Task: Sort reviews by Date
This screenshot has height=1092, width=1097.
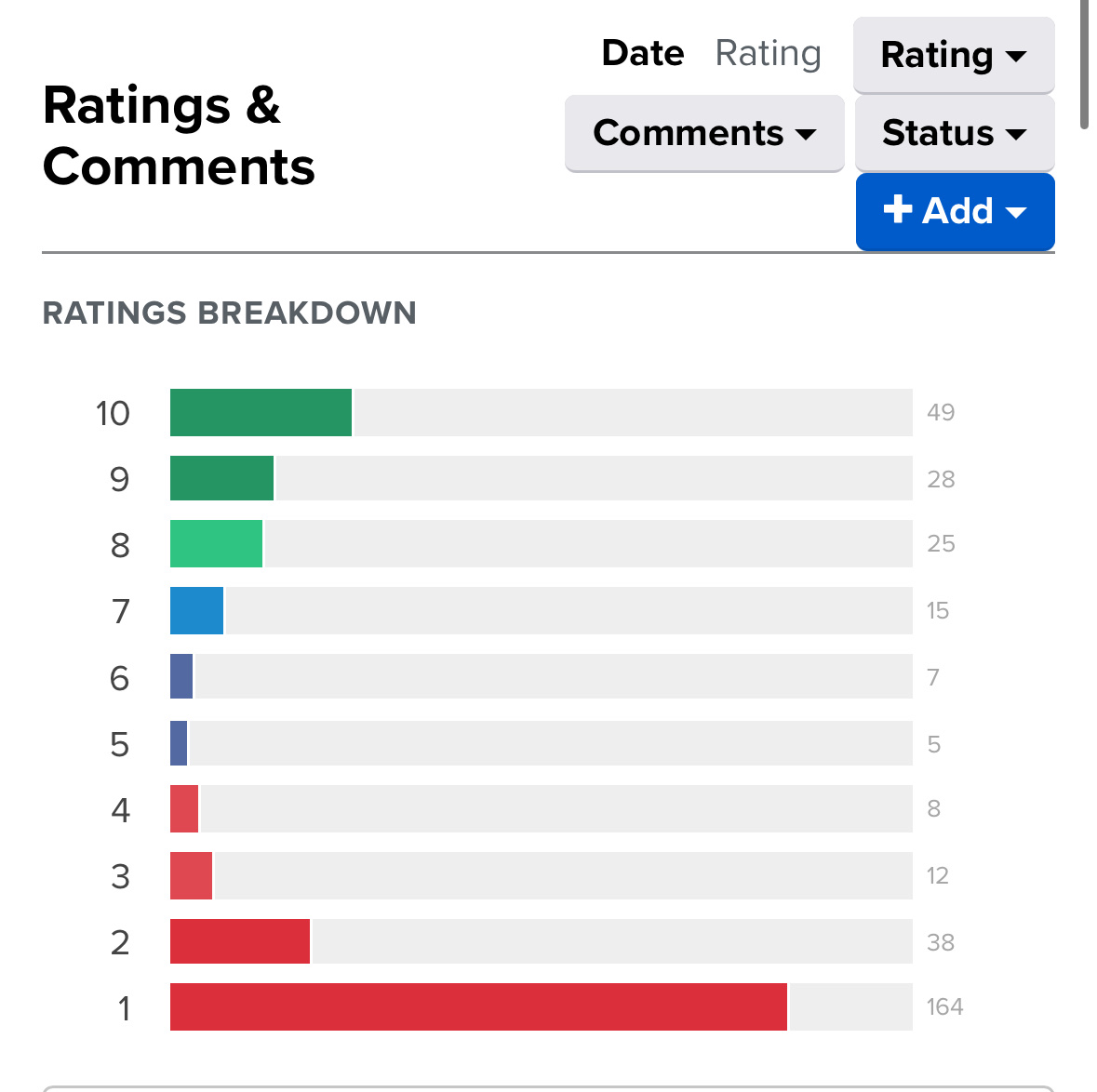Action: [643, 53]
